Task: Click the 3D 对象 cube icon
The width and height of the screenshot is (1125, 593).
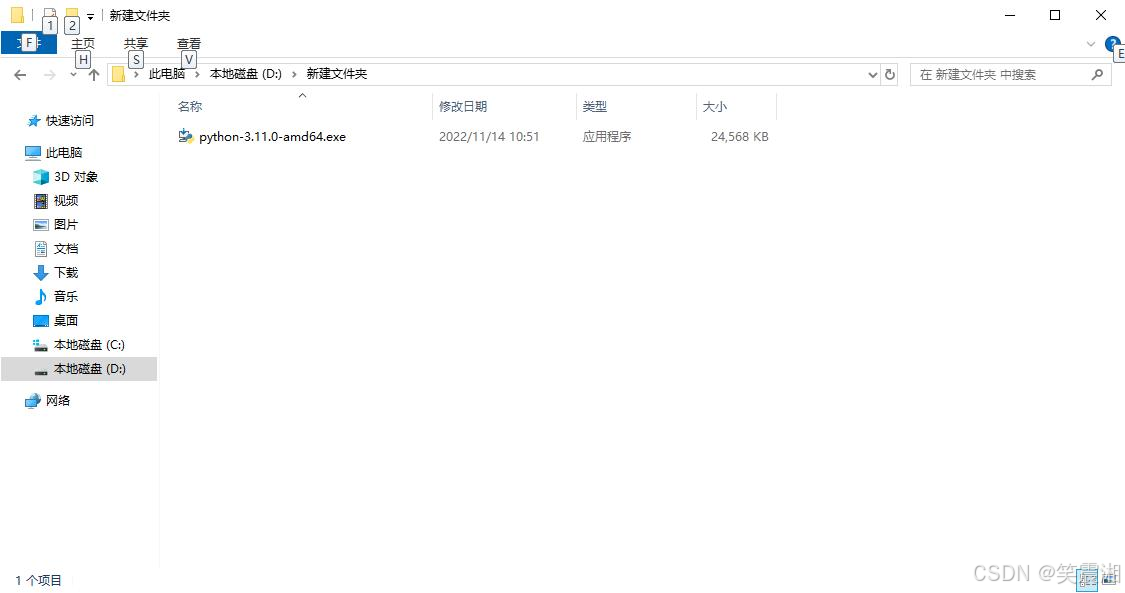Action: point(41,176)
